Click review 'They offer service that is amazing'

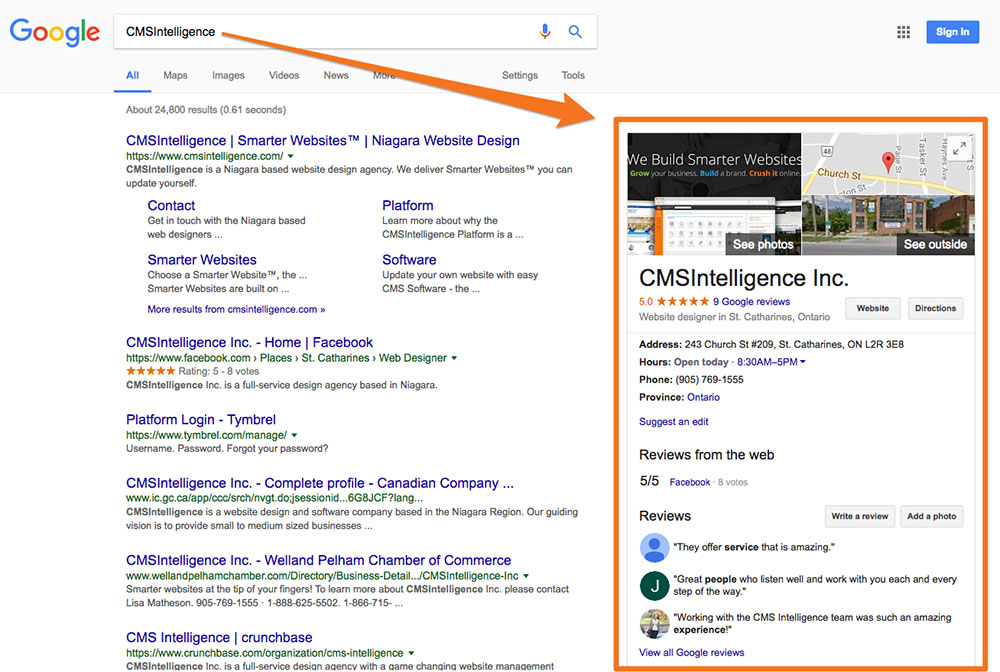pyautogui.click(x=754, y=547)
